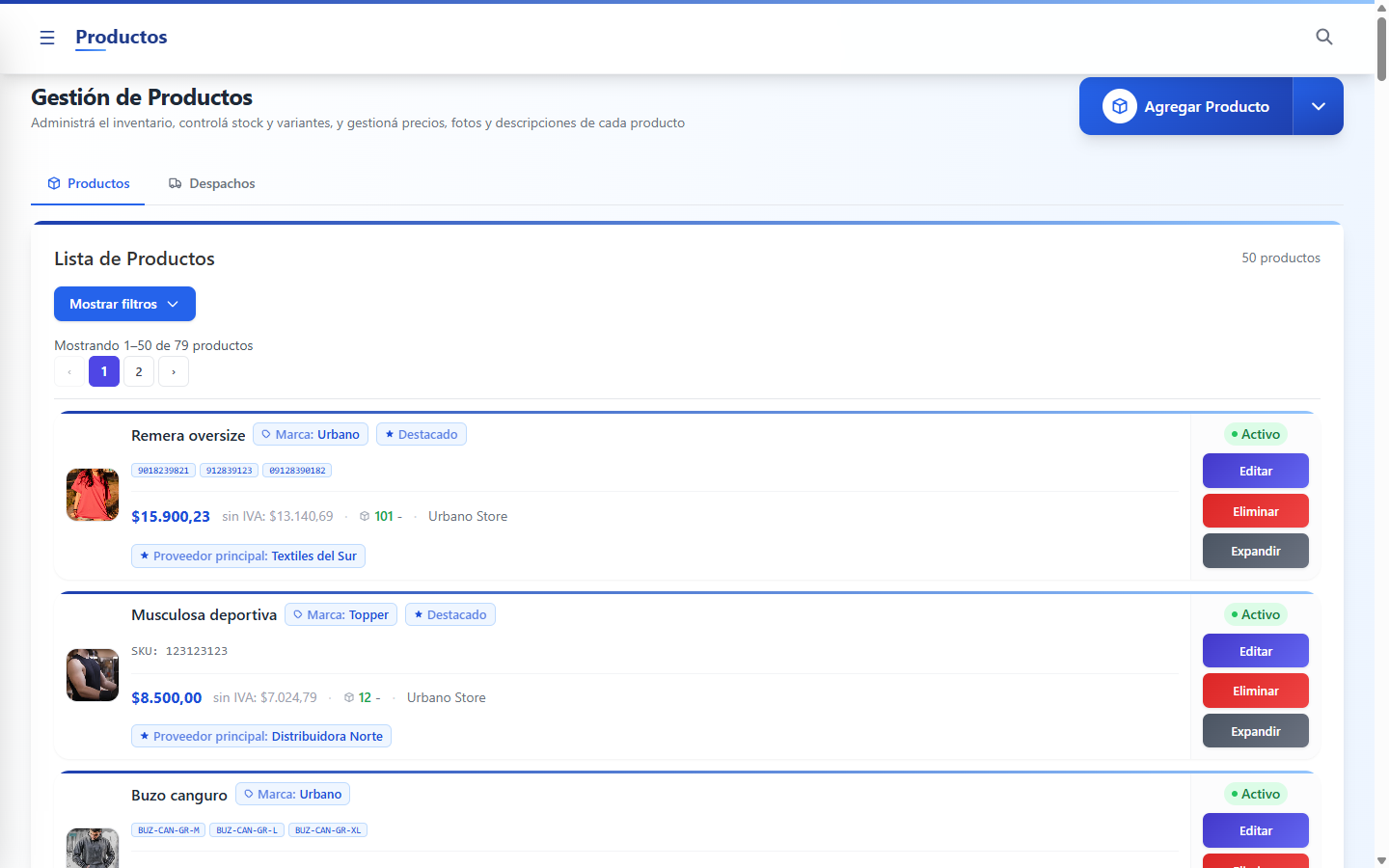This screenshot has width=1389, height=868.
Task: Click the SKU tag 9018239821
Action: (163, 471)
